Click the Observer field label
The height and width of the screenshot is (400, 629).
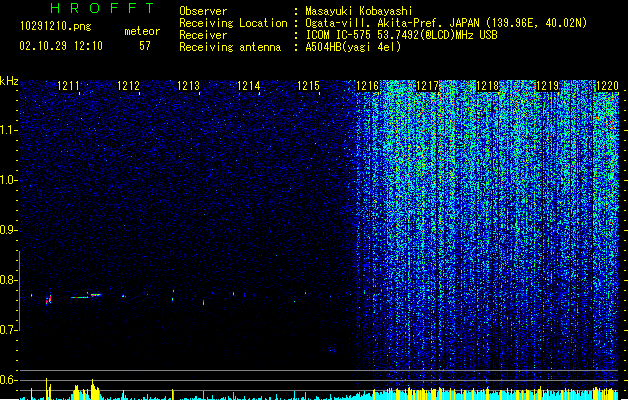(203, 11)
